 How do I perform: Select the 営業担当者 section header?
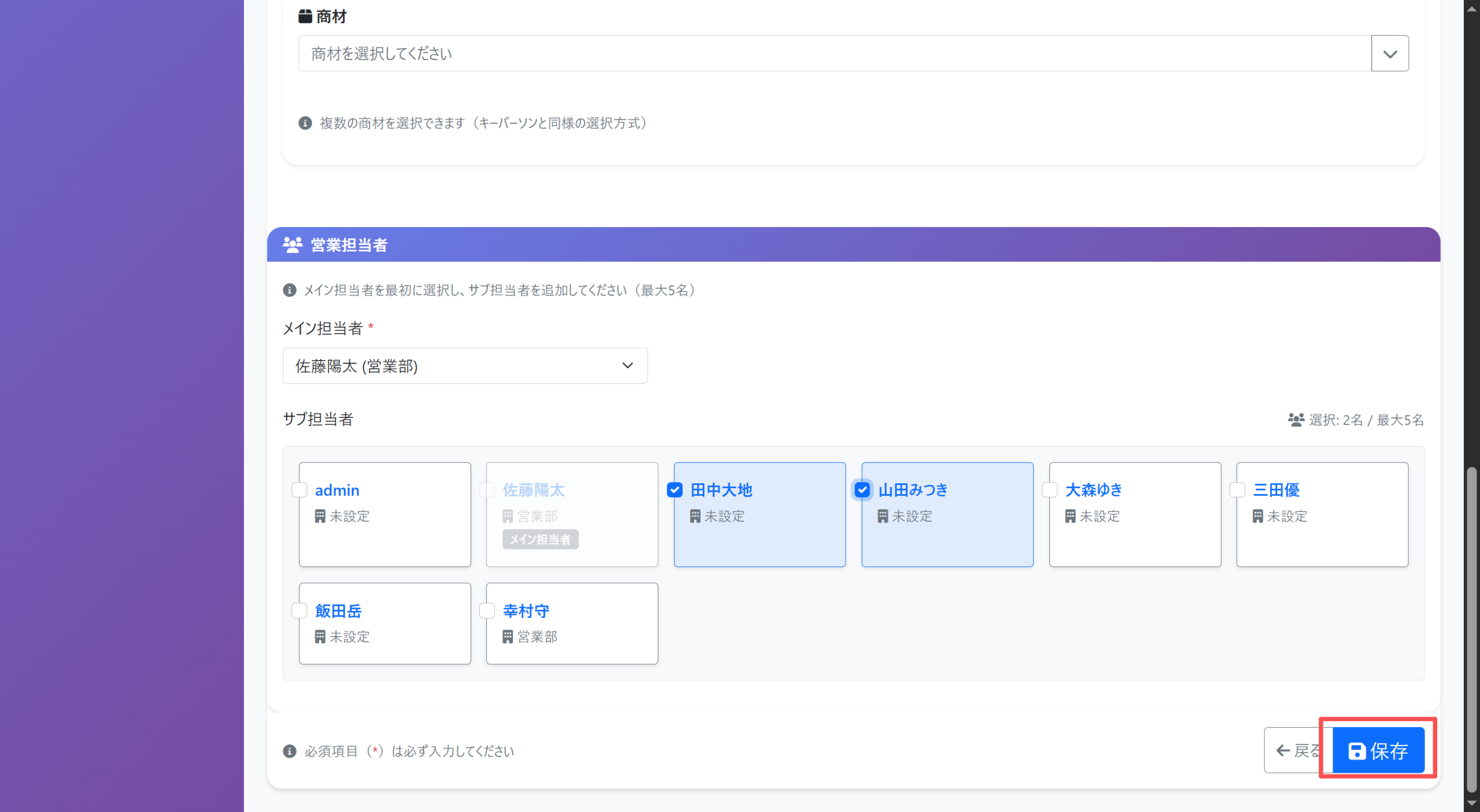[348, 244]
